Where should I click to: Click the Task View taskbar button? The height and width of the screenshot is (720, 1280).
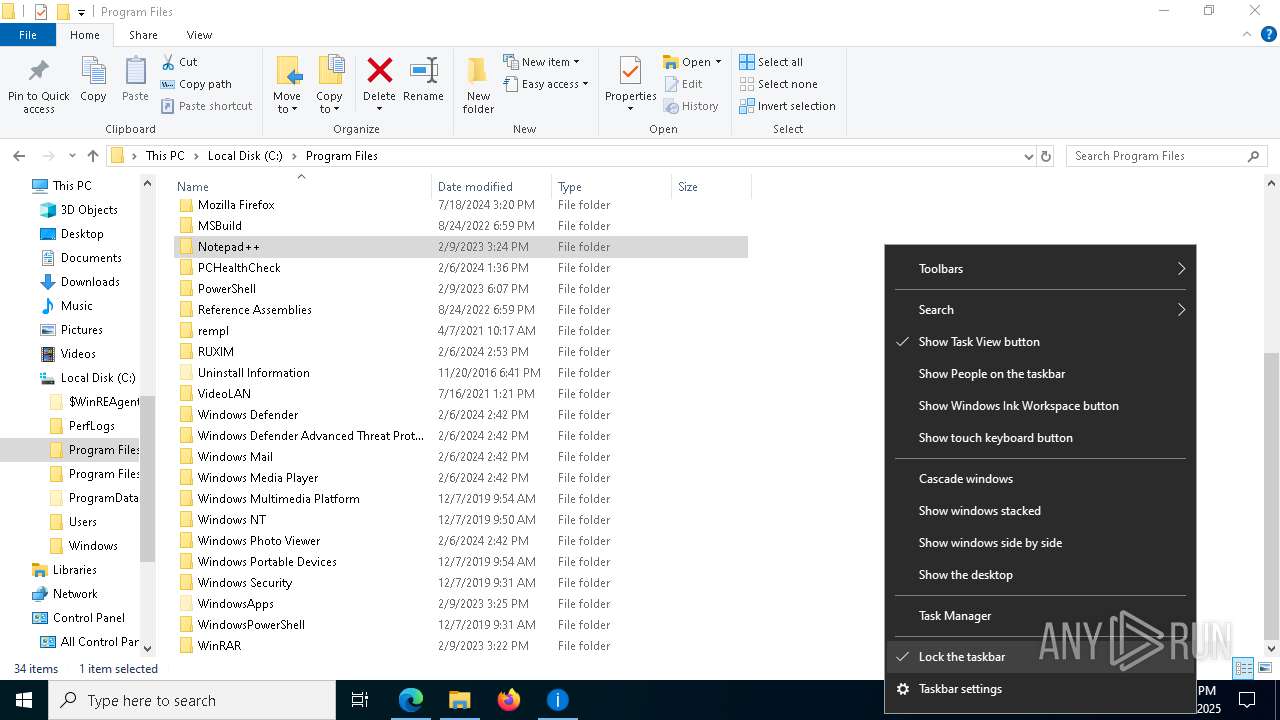[x=360, y=700]
